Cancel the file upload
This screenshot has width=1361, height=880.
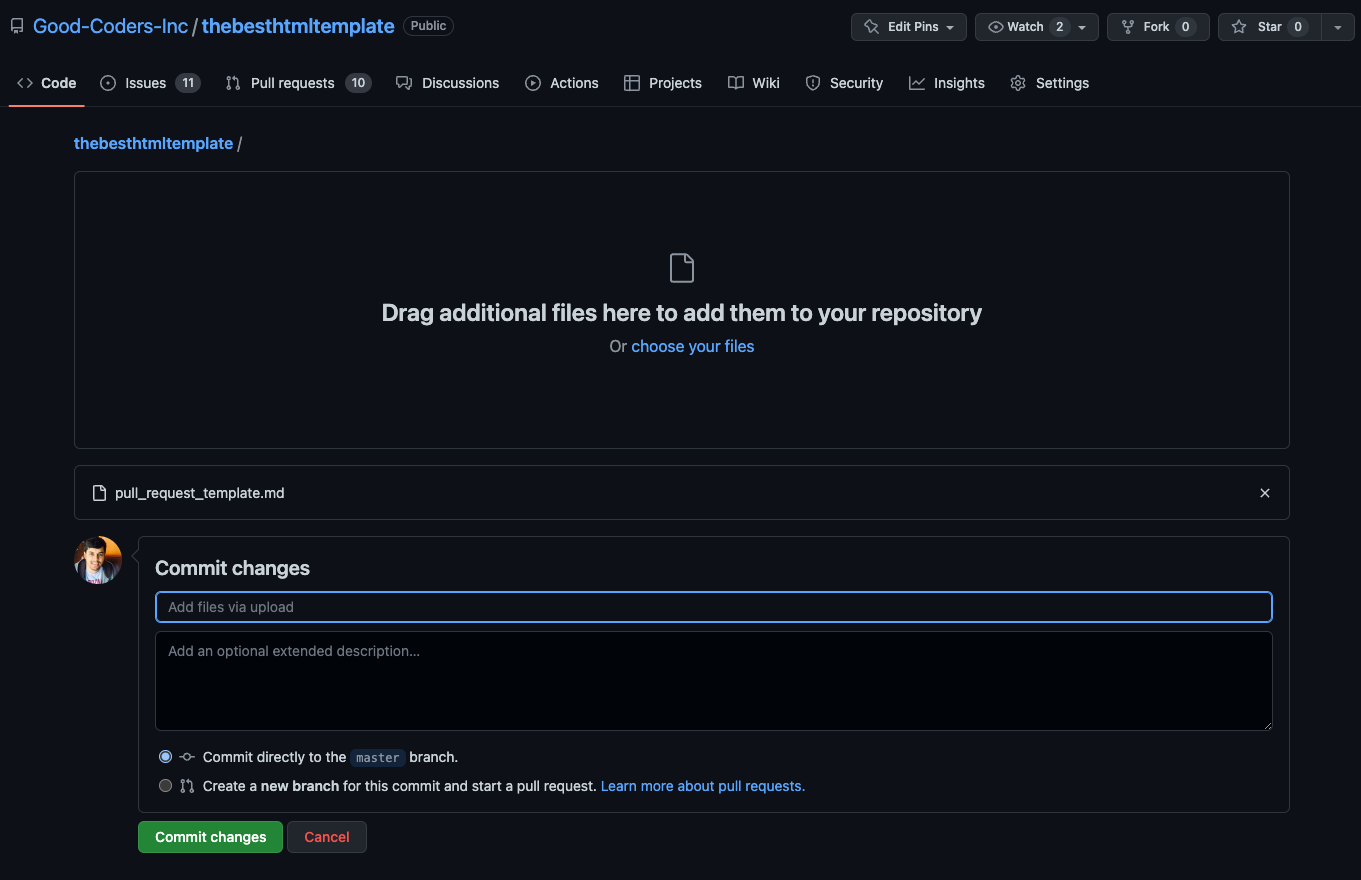[x=327, y=837]
